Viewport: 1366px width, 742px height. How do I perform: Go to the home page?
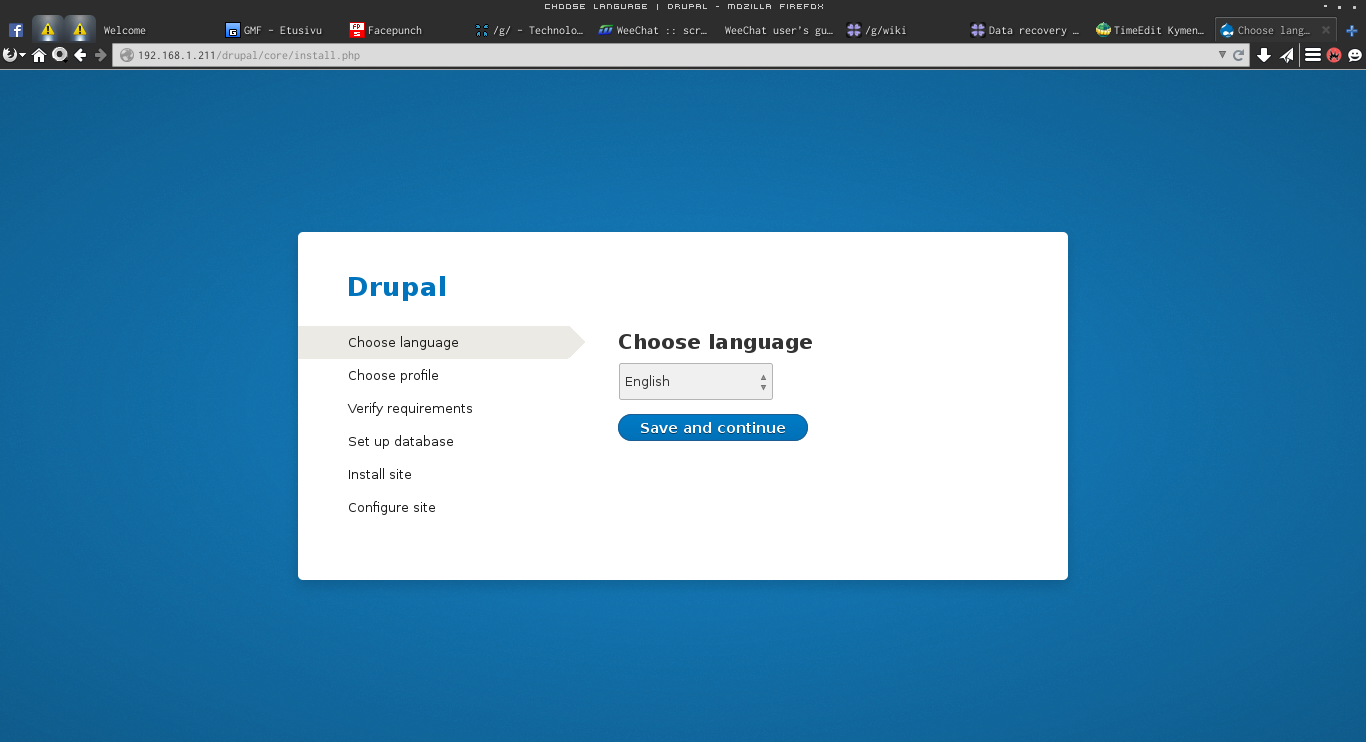pyautogui.click(x=39, y=55)
